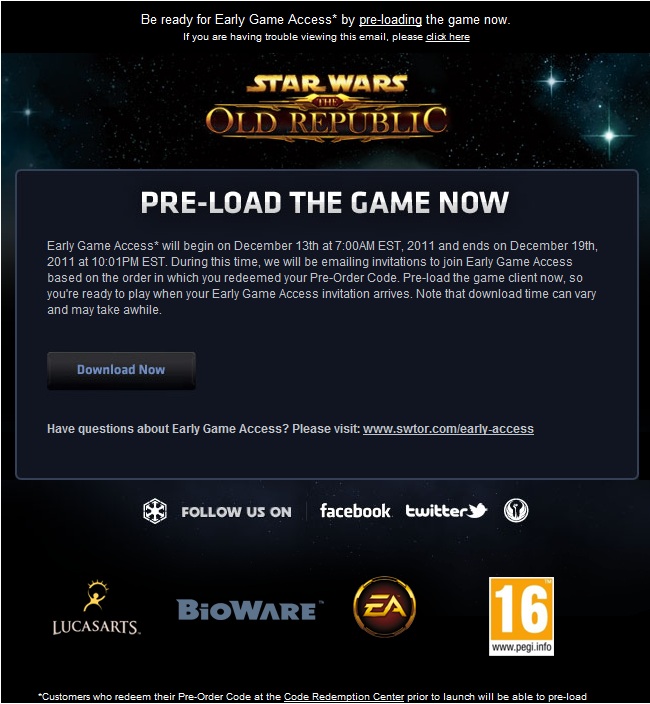
Task: Open www.swtor.com/early-access link
Action: pyautogui.click(x=448, y=429)
